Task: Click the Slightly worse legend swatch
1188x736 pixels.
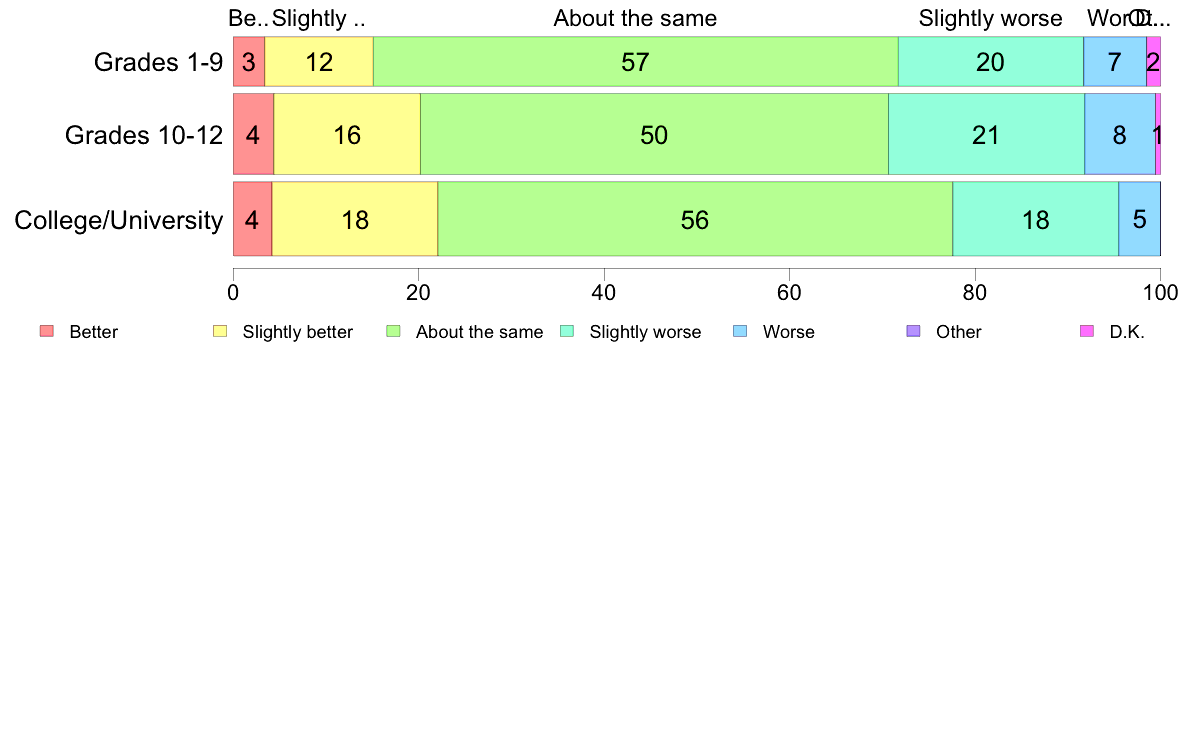Action: click(567, 331)
